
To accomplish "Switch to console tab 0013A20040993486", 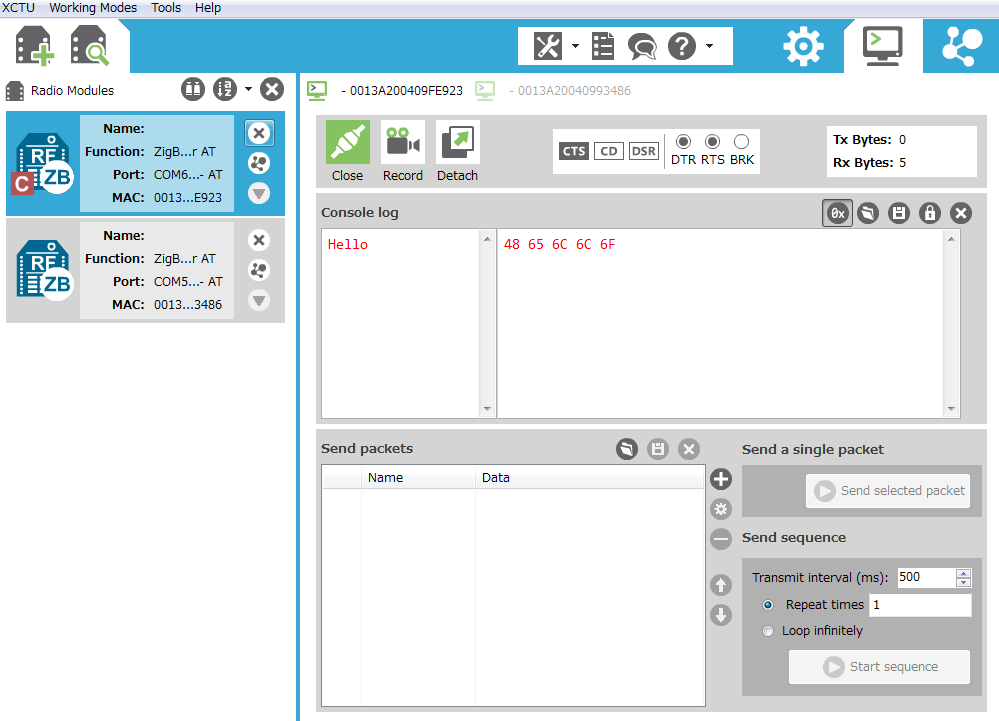I will point(553,90).
